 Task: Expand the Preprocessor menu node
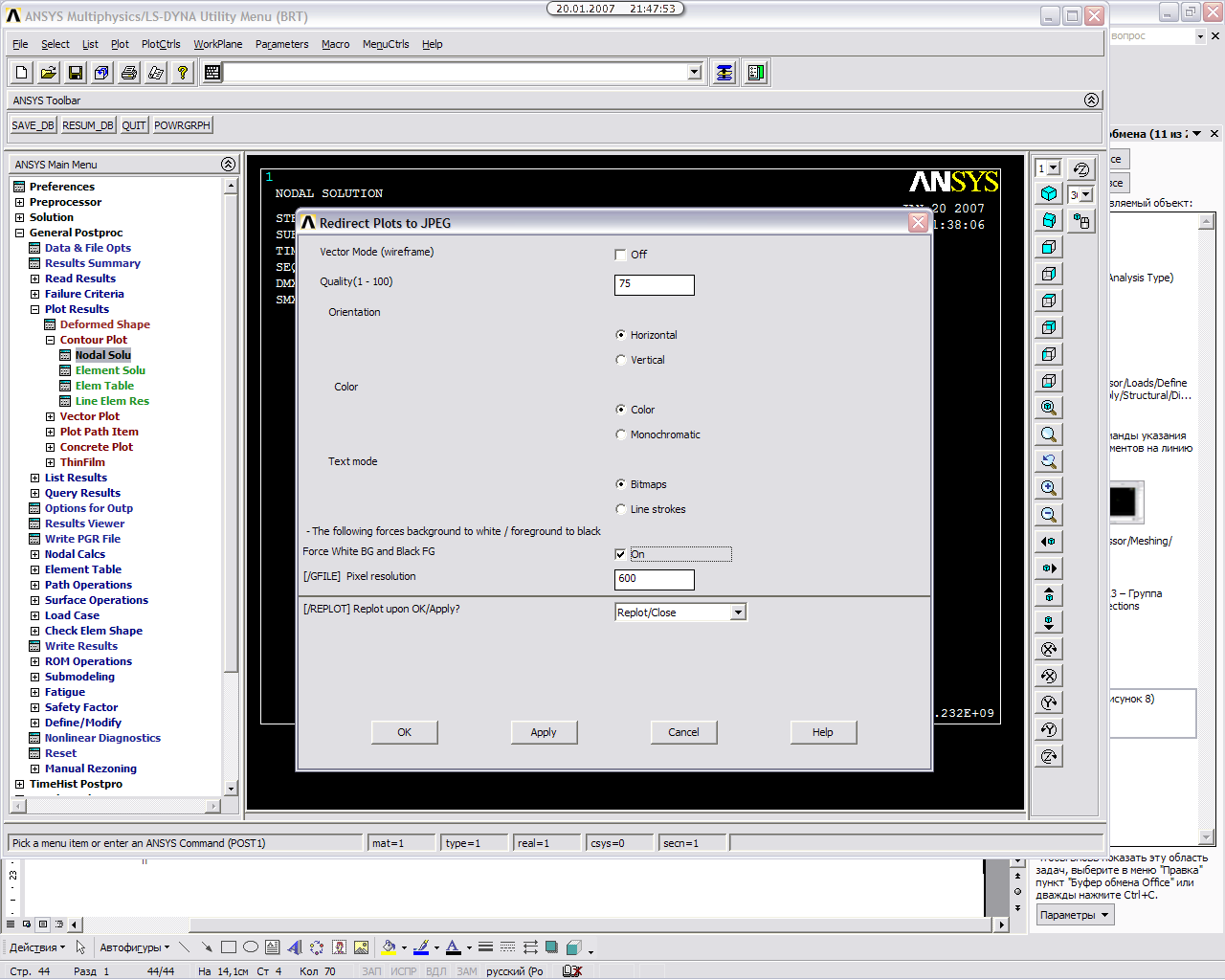19,202
